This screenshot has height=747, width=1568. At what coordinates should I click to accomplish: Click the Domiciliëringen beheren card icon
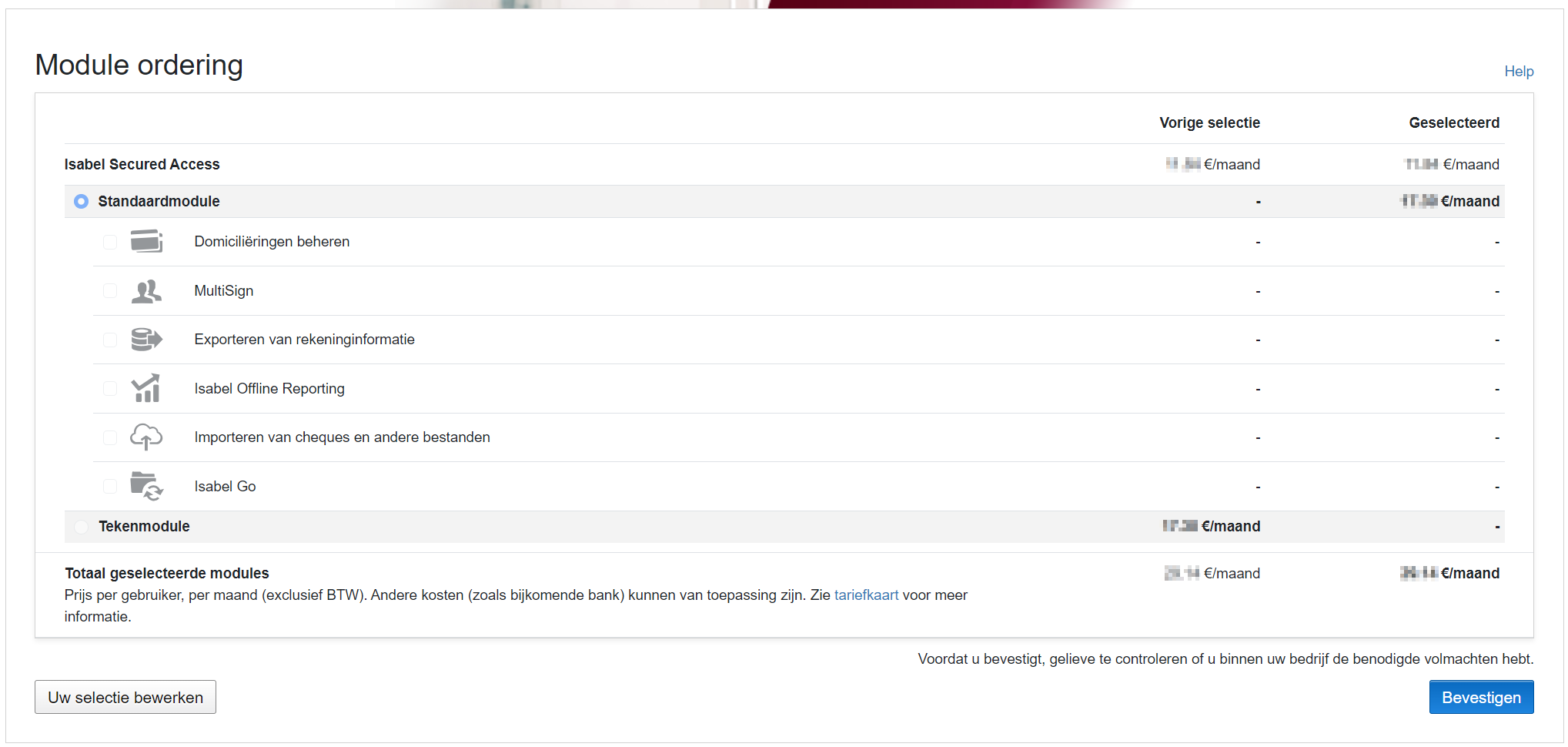(x=146, y=242)
